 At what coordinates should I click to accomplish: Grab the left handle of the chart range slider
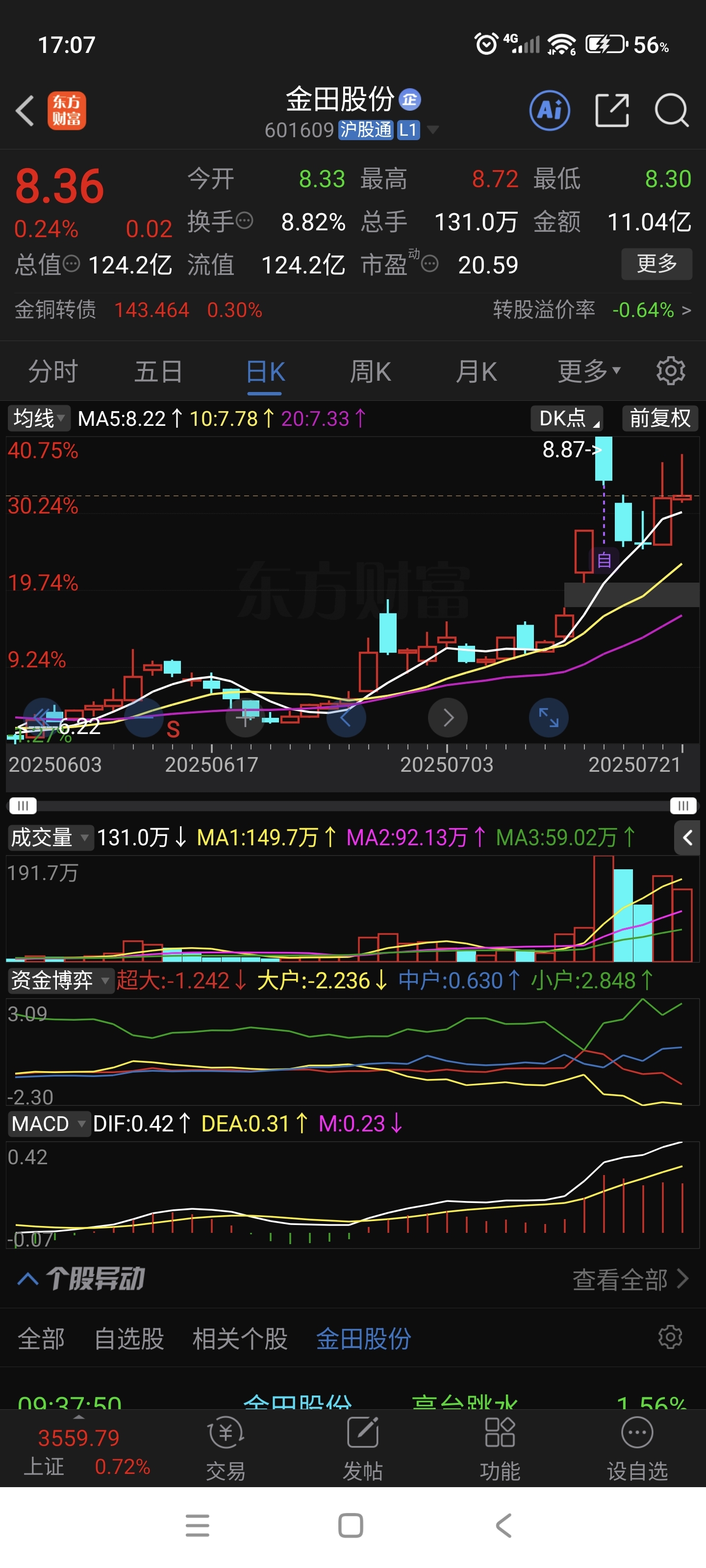(23, 805)
